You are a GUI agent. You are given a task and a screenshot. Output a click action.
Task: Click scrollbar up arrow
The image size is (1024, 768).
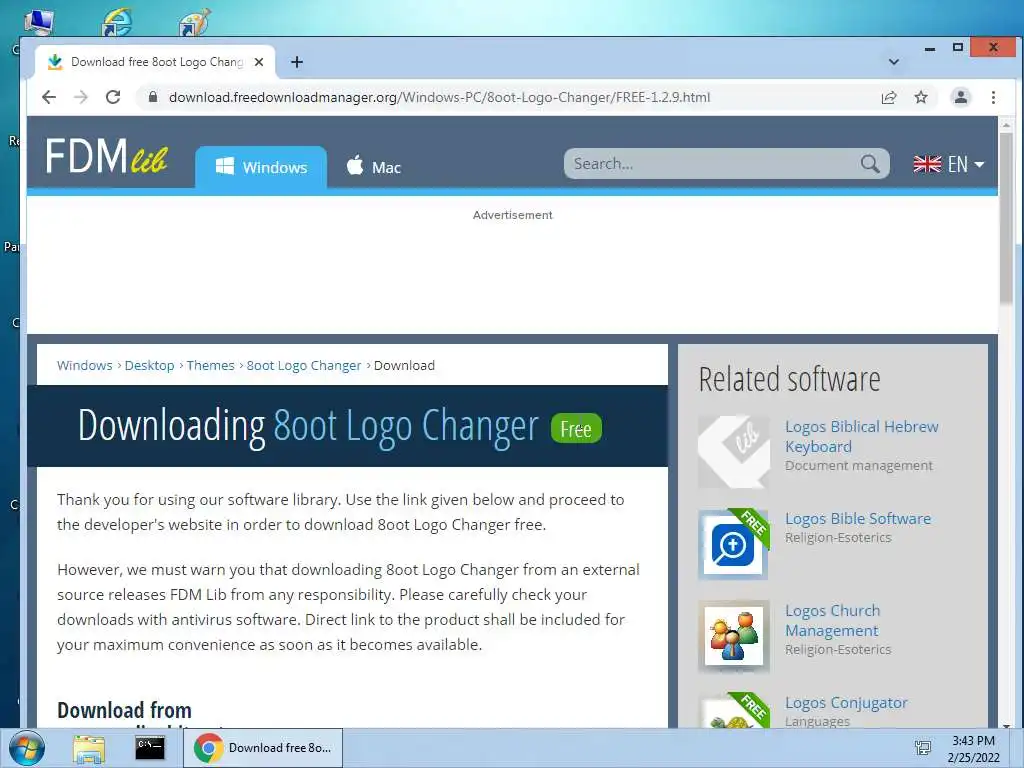[1006, 124]
